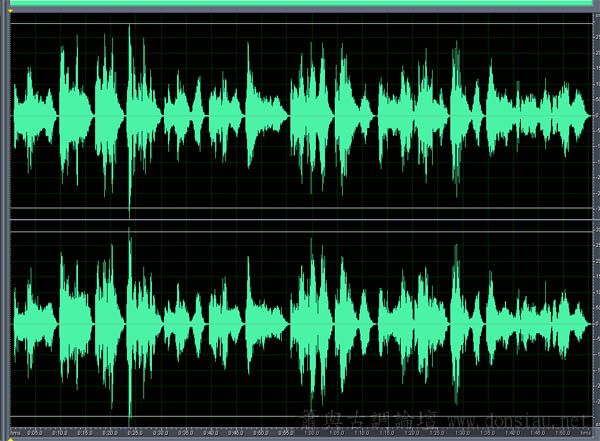Click the lower channel amplitude ruler on right
The height and width of the screenshot is (441, 600).
coord(595,322)
